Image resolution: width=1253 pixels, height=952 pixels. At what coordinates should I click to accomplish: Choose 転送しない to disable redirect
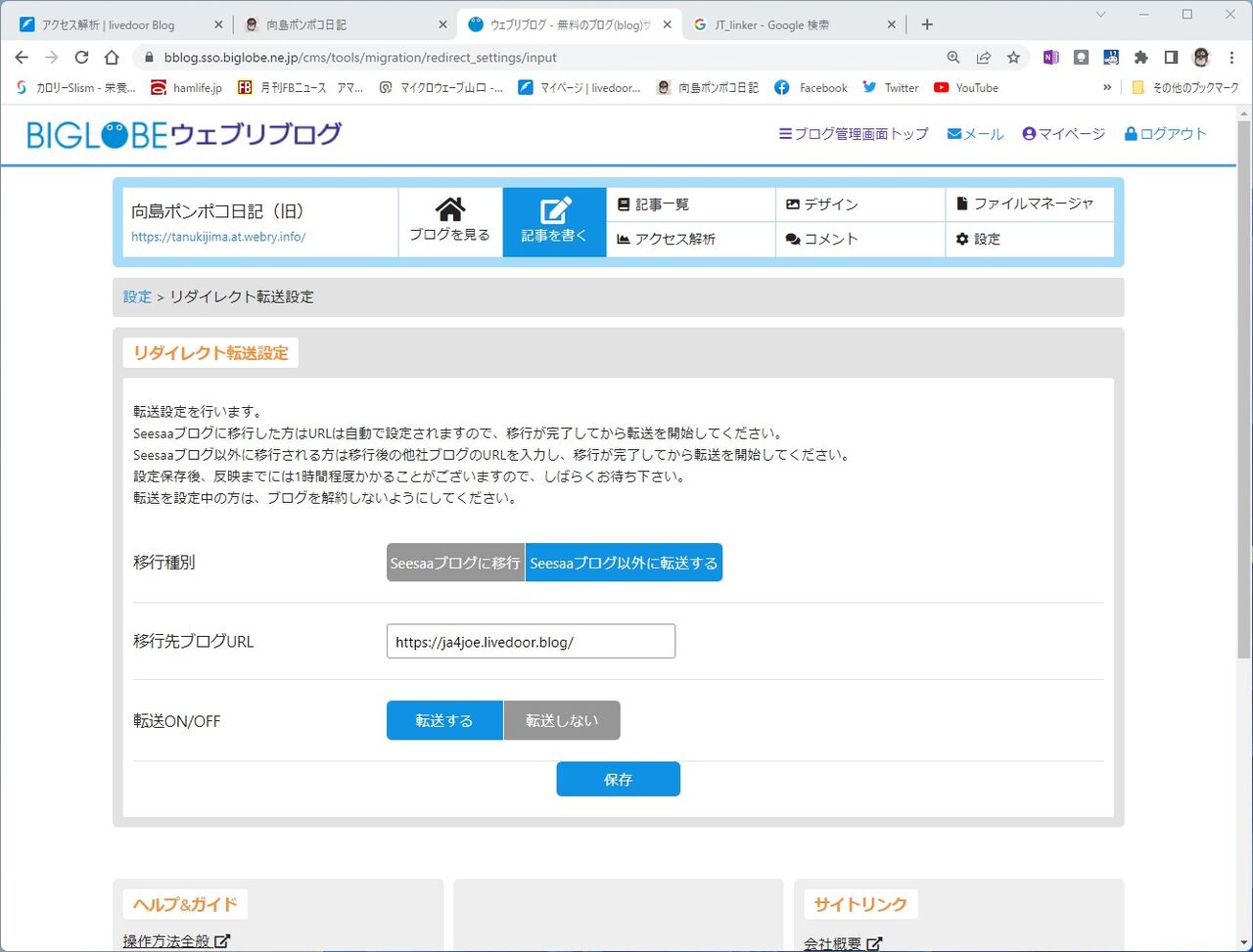pyautogui.click(x=562, y=720)
